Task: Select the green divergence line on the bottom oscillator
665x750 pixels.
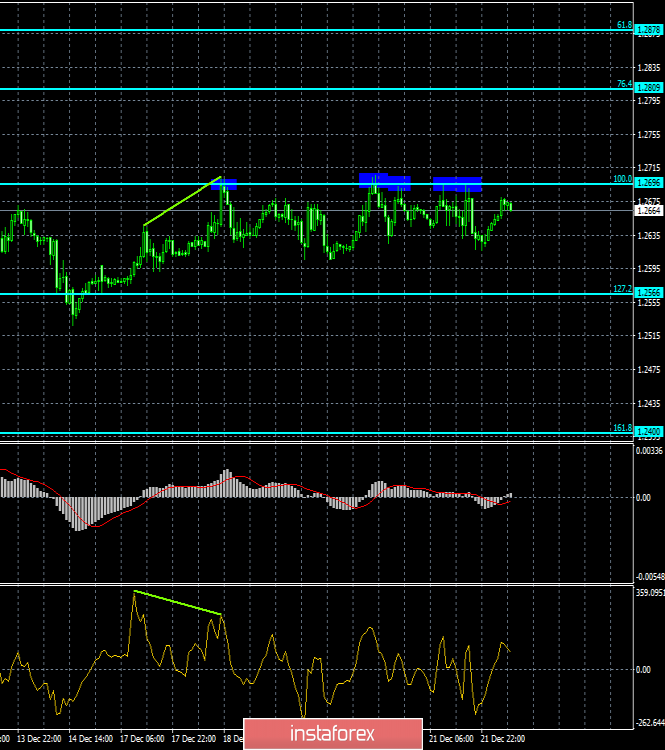Action: point(177,603)
